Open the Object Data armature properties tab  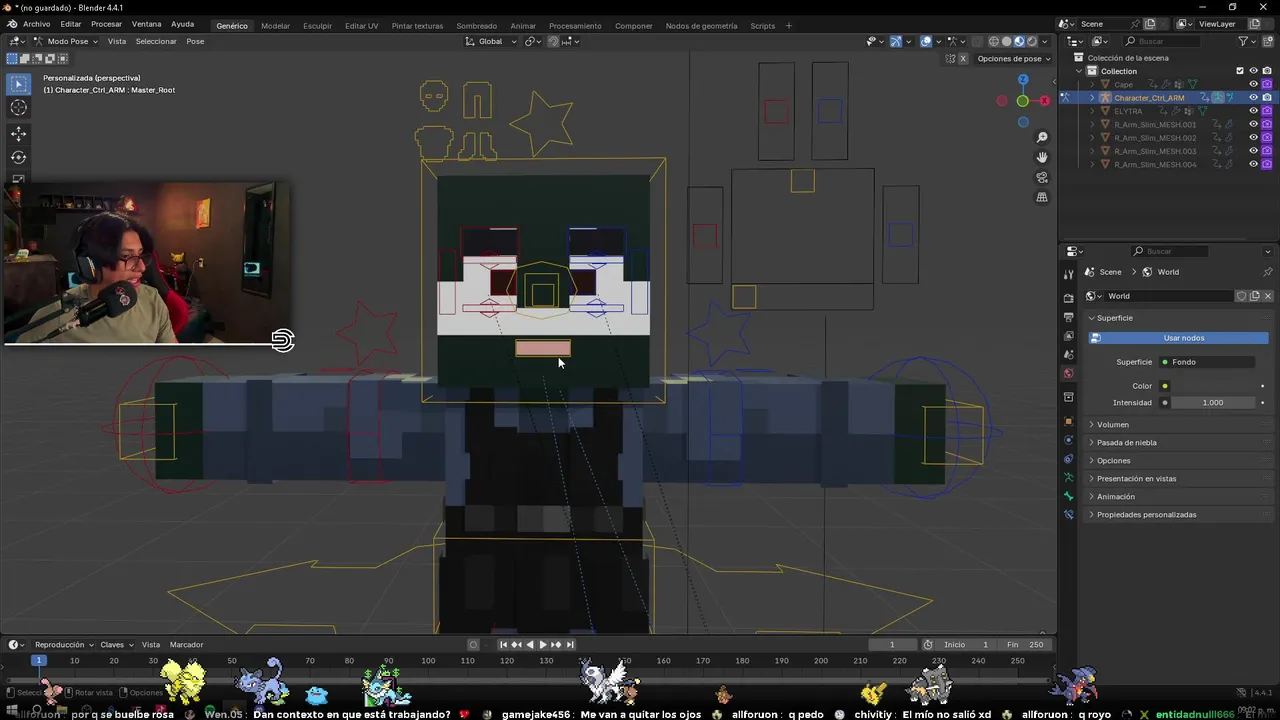tap(1068, 478)
